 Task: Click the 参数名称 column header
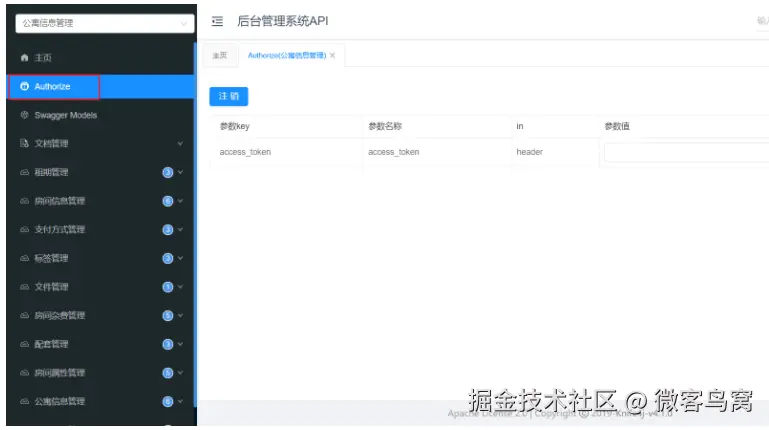(x=385, y=126)
